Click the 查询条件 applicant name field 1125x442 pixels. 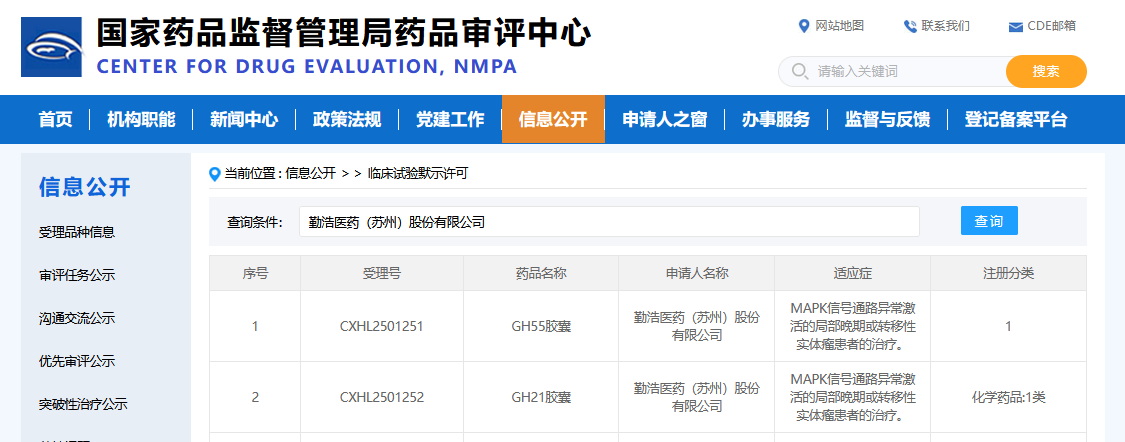(x=608, y=222)
